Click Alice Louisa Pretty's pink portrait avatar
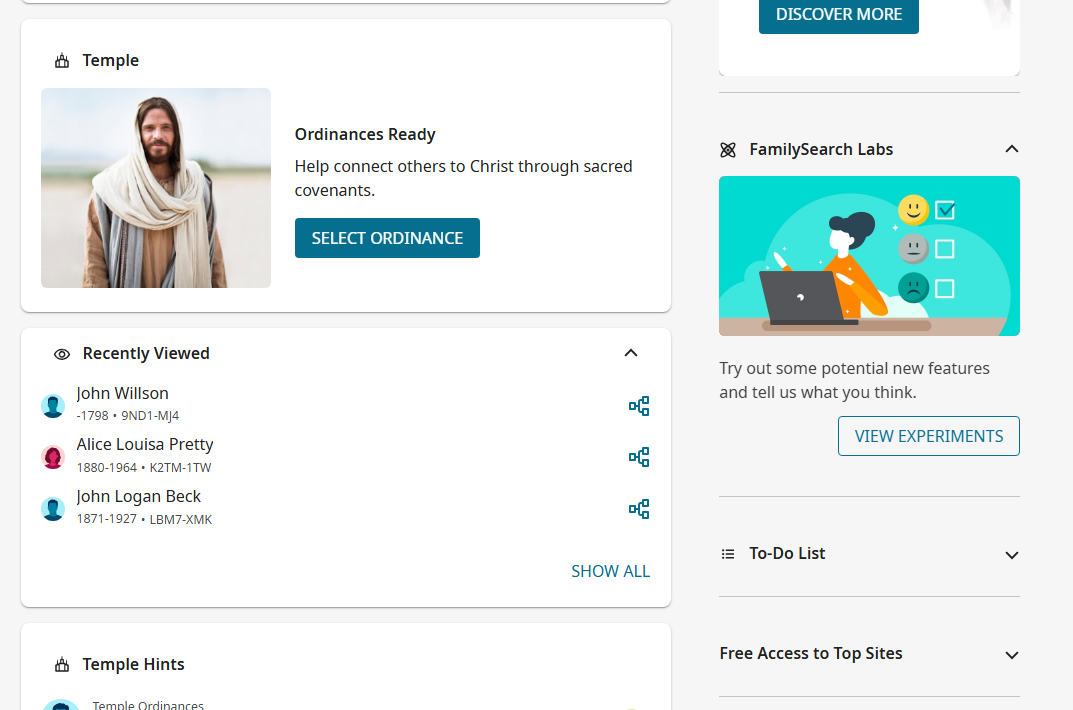The width and height of the screenshot is (1073, 710). 53,457
